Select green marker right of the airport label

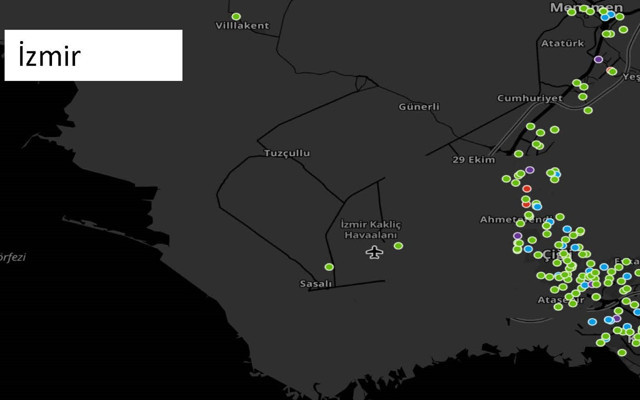click(398, 246)
